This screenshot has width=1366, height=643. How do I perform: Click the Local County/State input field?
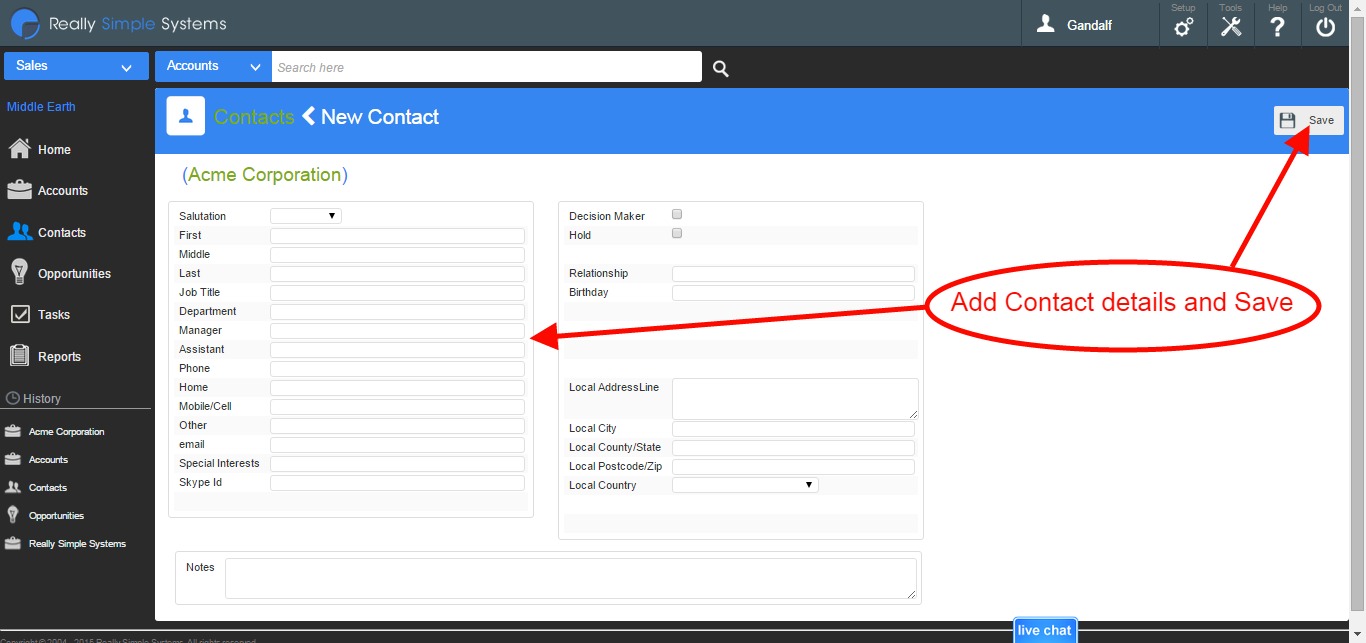coord(793,448)
